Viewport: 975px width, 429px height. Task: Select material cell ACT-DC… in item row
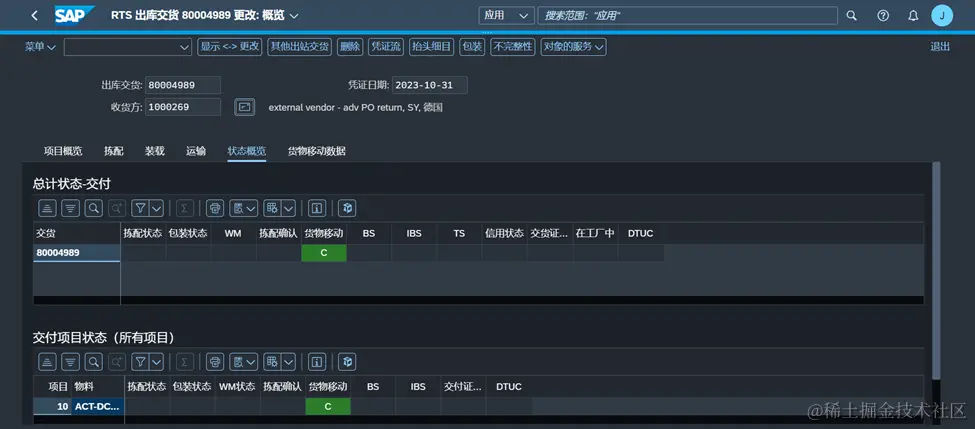point(98,407)
